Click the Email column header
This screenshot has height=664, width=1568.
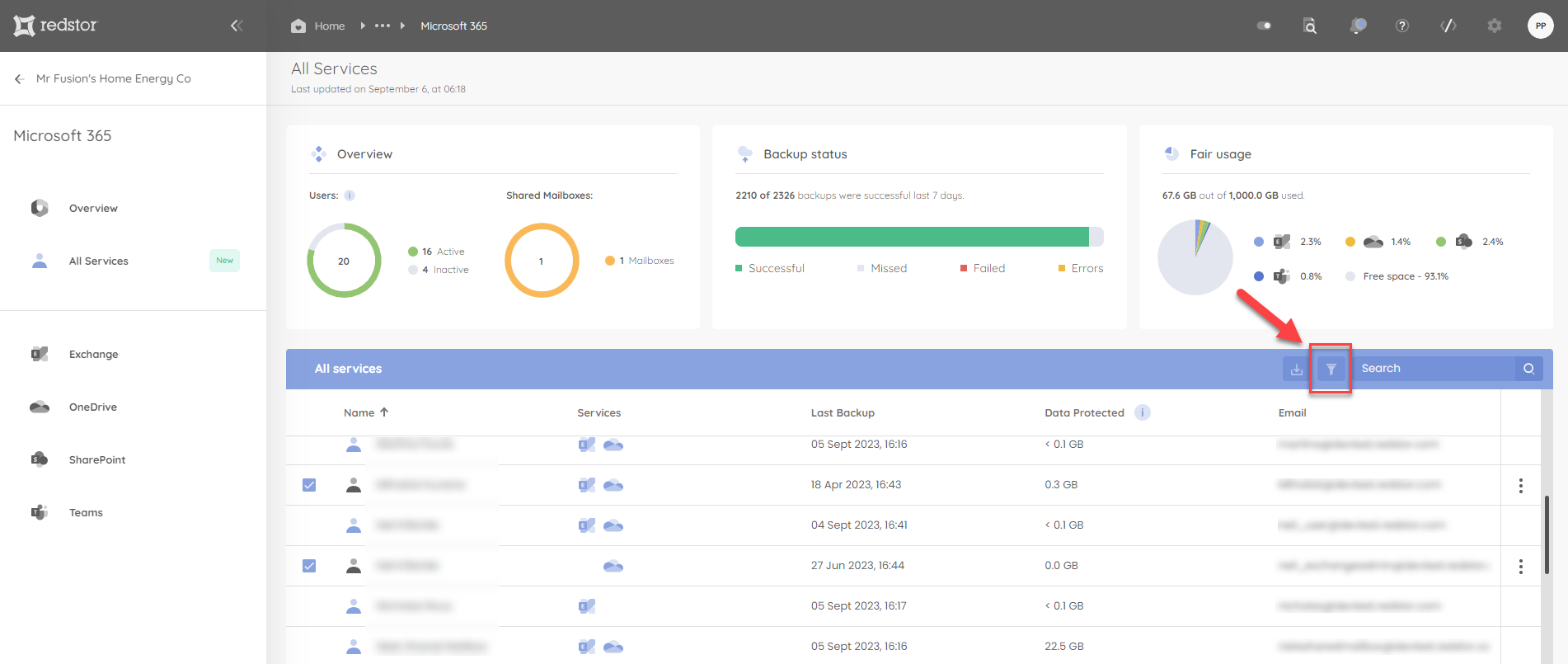[x=1292, y=412]
